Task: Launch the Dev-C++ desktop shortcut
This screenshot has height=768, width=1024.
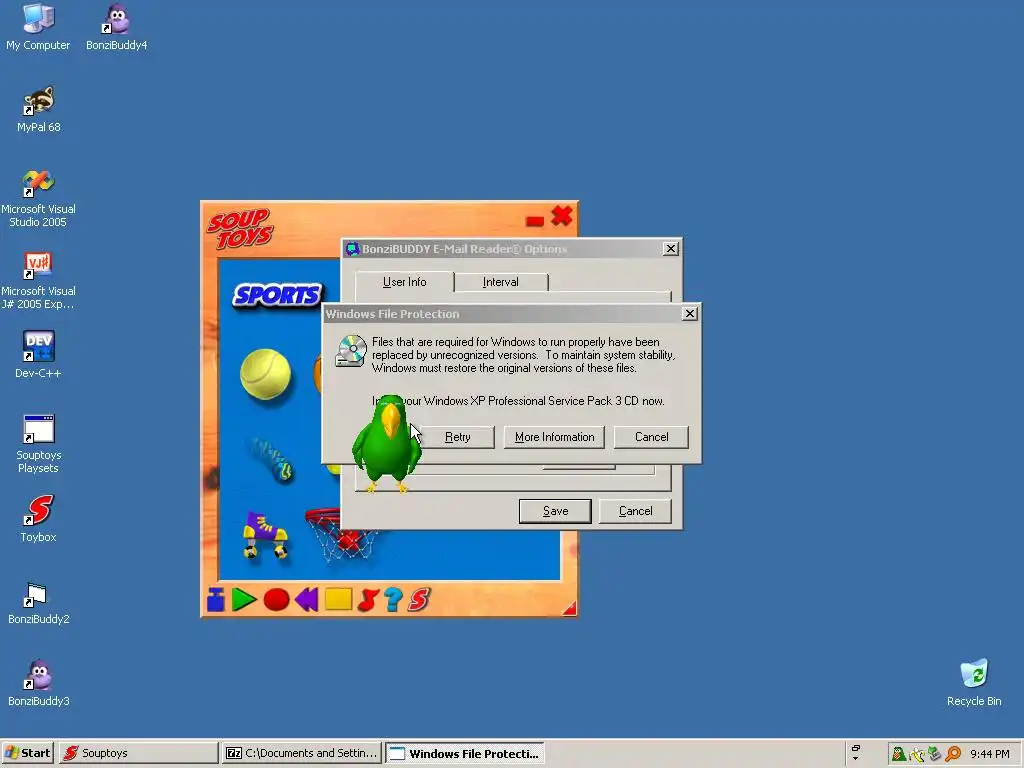Action: coord(38,355)
